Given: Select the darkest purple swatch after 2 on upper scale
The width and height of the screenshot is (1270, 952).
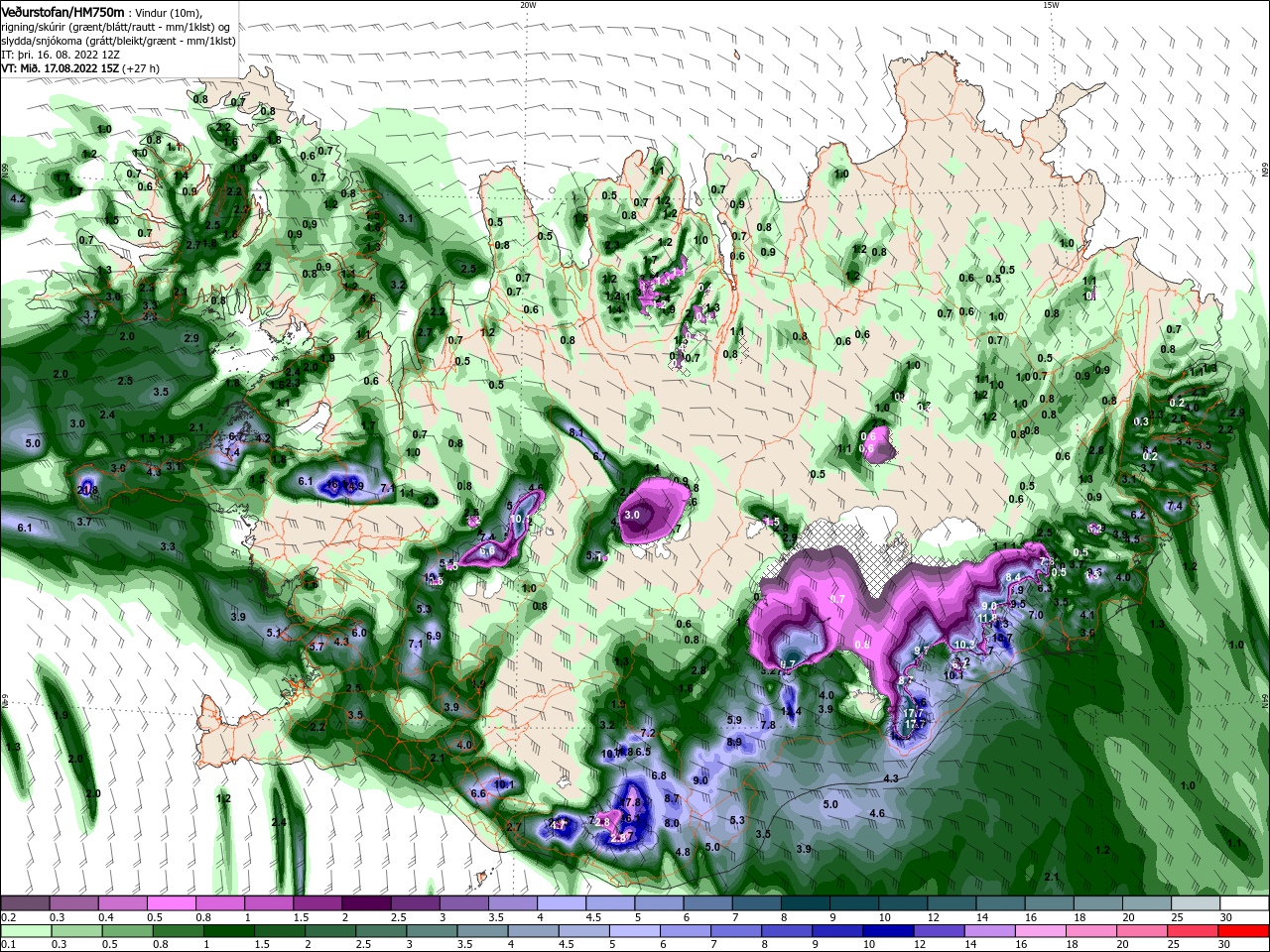Looking at the screenshot, I should [x=365, y=903].
